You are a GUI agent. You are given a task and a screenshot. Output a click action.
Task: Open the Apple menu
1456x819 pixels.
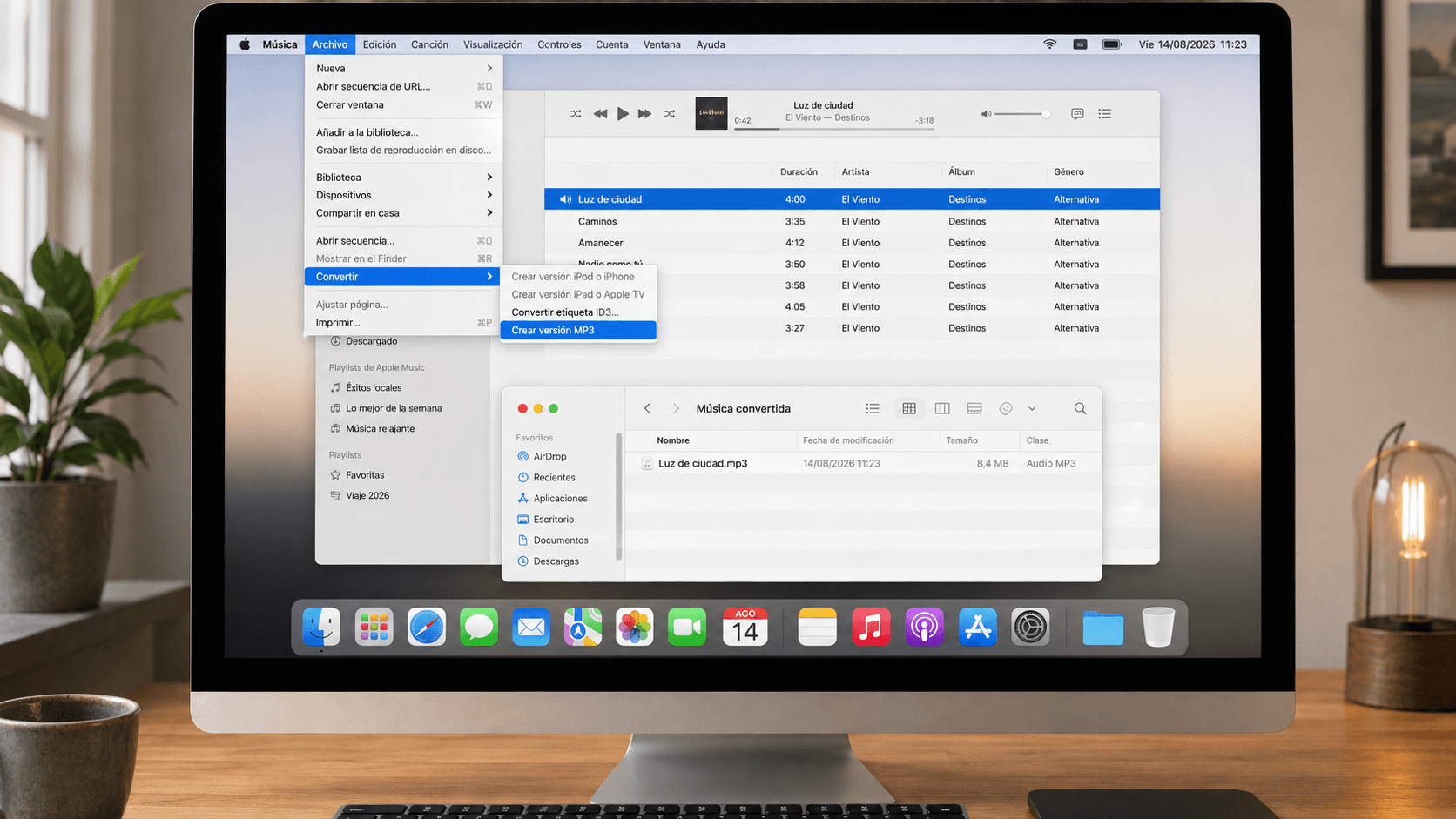tap(245, 44)
